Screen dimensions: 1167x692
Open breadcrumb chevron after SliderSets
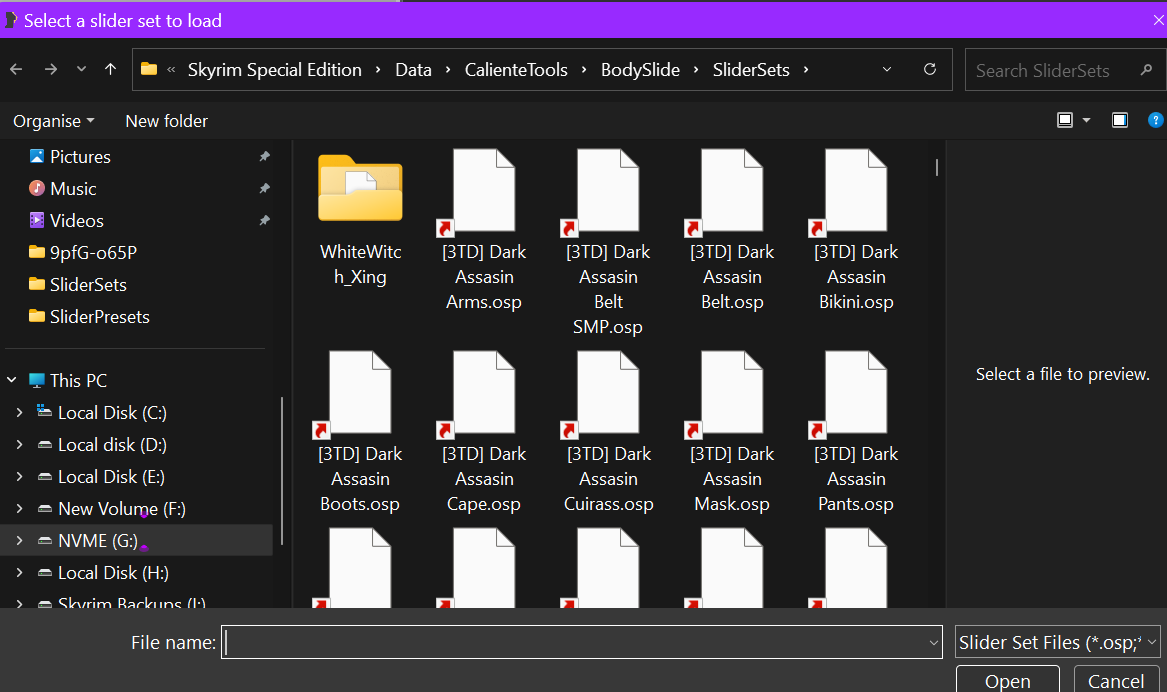[805, 70]
